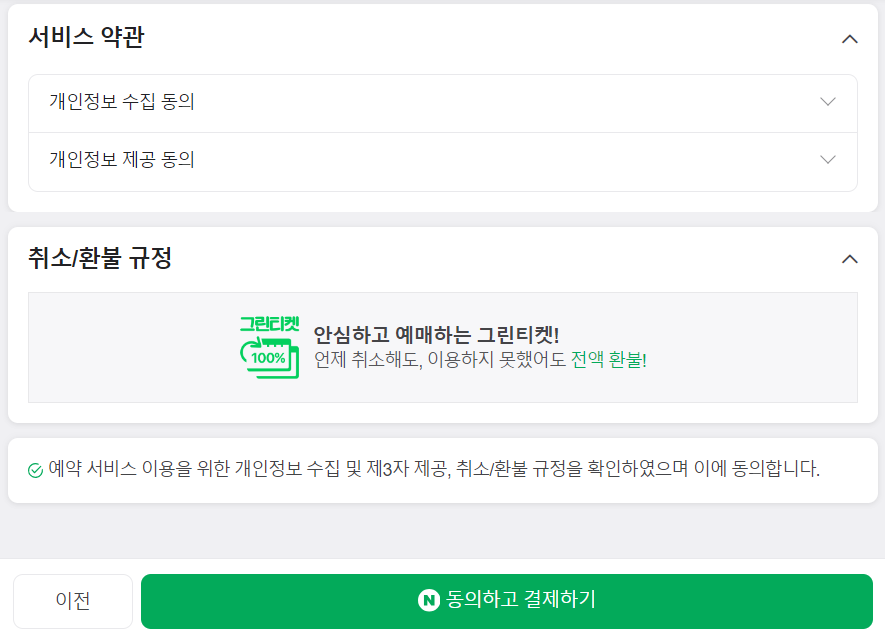Collapse the 서비스 약관 section
The height and width of the screenshot is (644, 885).
849,39
